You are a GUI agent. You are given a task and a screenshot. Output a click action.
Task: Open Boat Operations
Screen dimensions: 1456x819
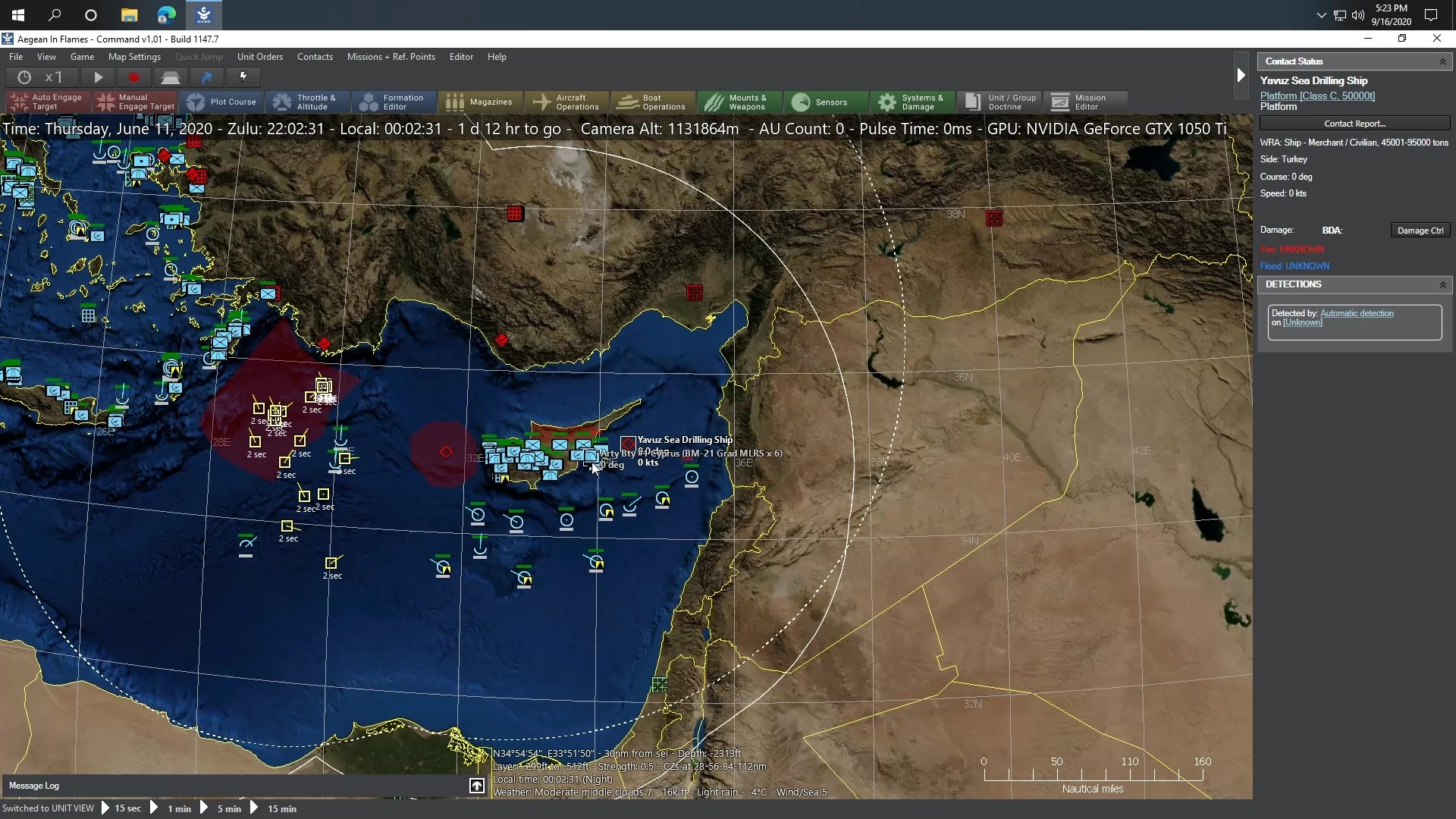654,102
